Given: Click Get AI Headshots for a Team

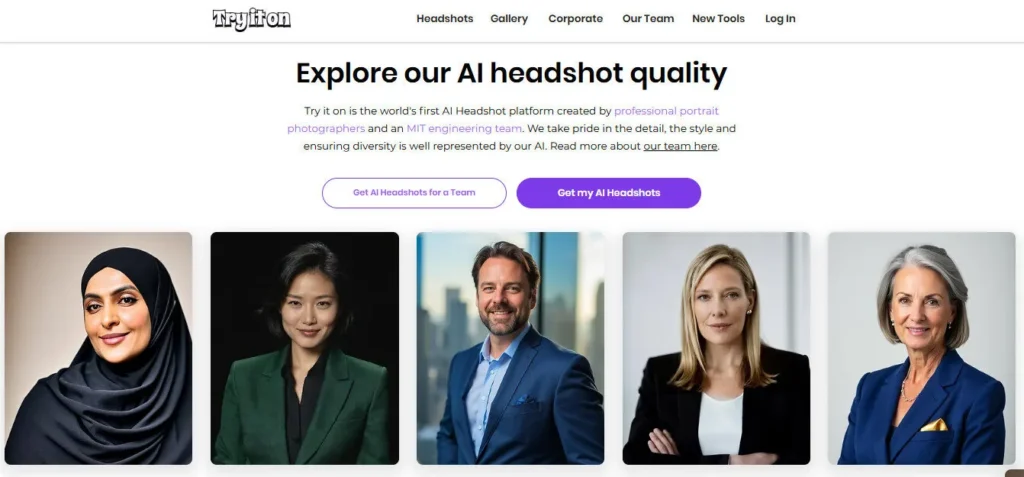Looking at the screenshot, I should coord(414,193).
